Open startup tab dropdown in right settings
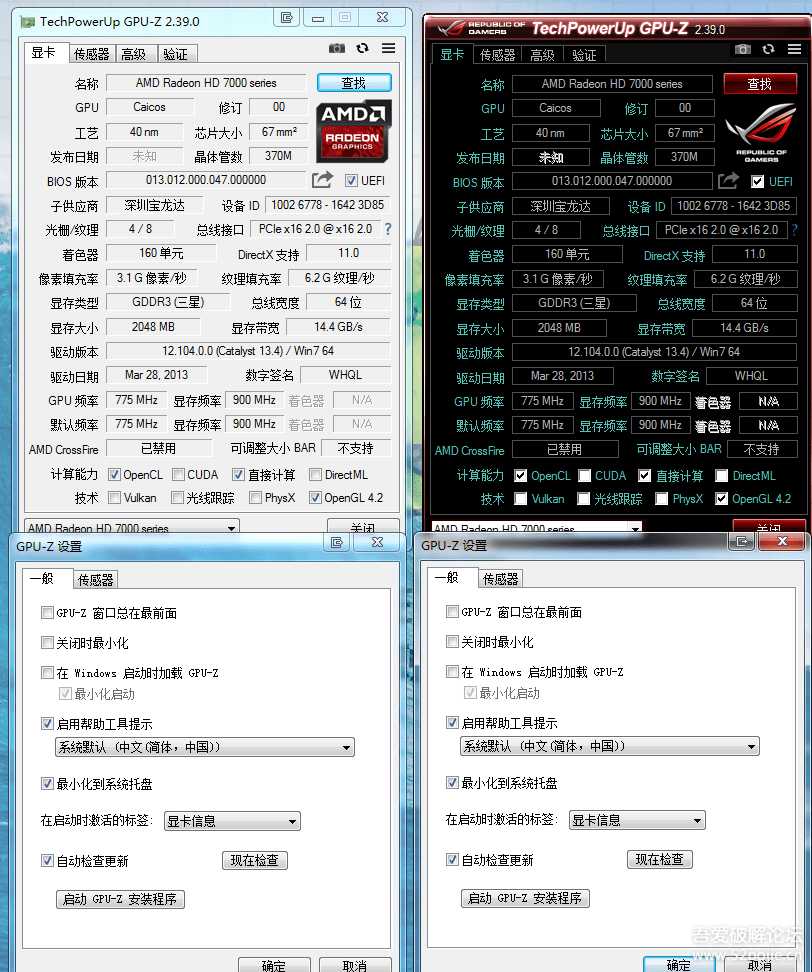The width and height of the screenshot is (812, 972). click(637, 820)
